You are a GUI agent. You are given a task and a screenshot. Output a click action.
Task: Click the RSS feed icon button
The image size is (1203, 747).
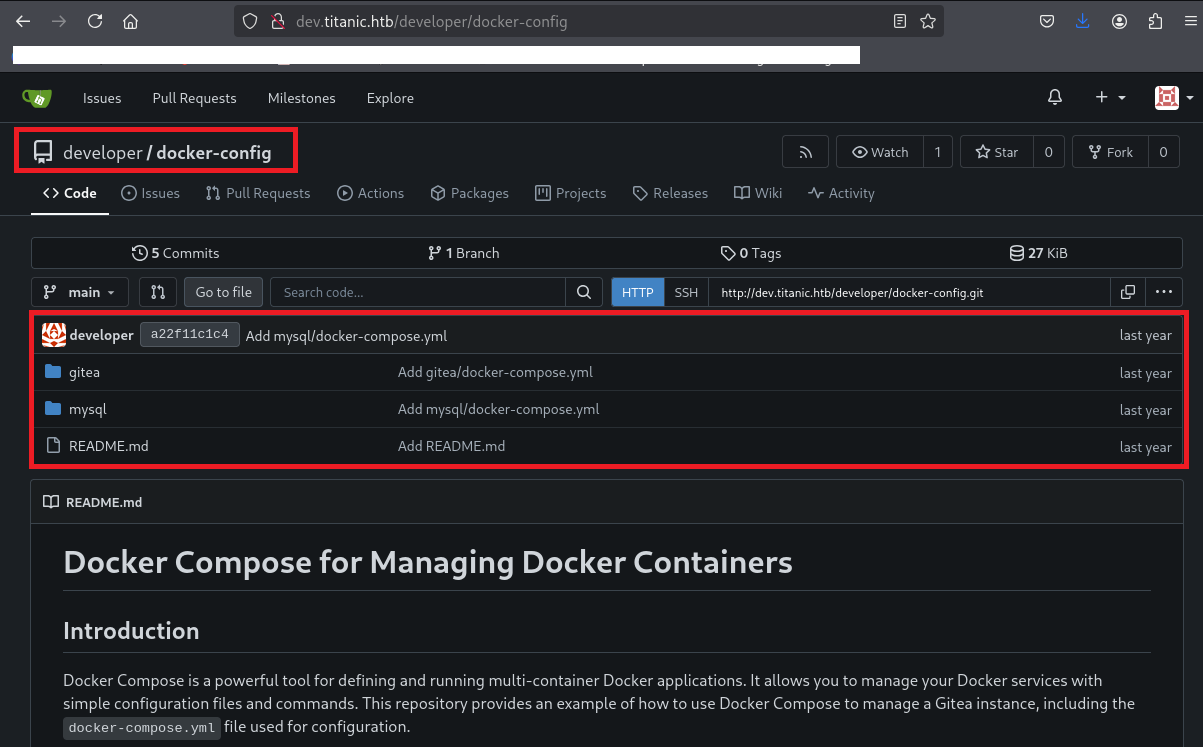(805, 152)
